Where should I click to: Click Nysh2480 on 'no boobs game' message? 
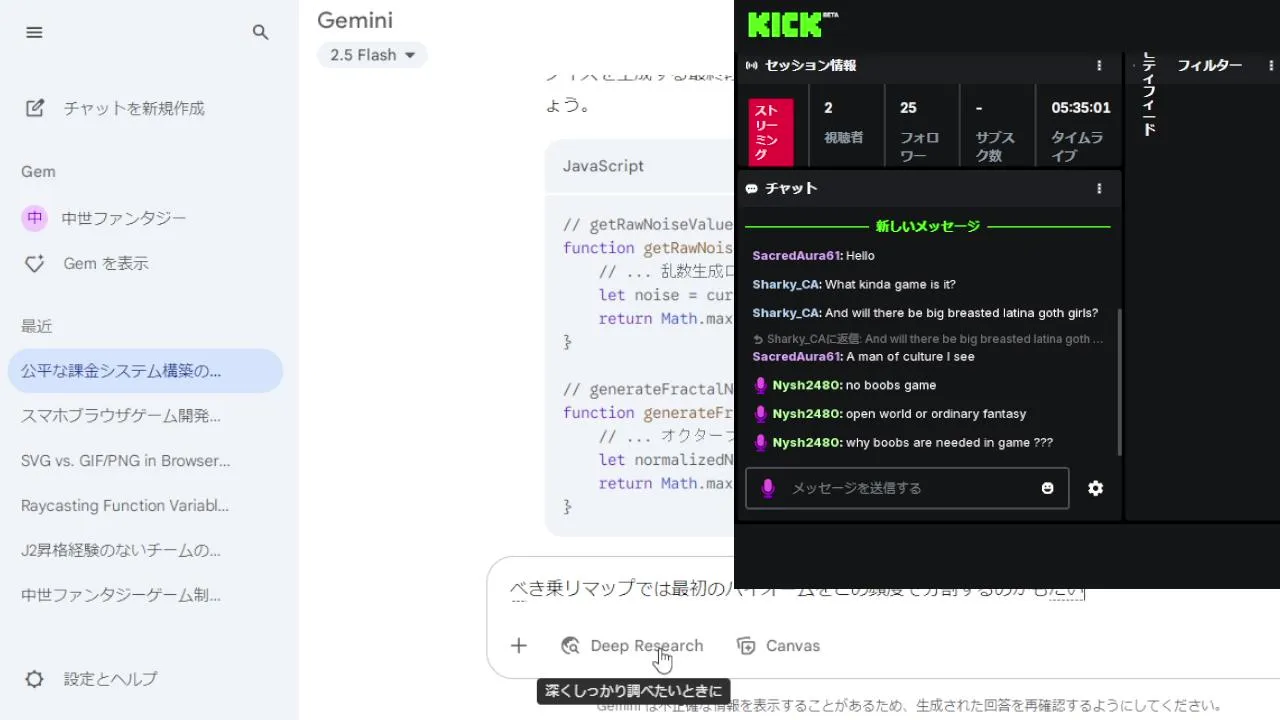807,385
